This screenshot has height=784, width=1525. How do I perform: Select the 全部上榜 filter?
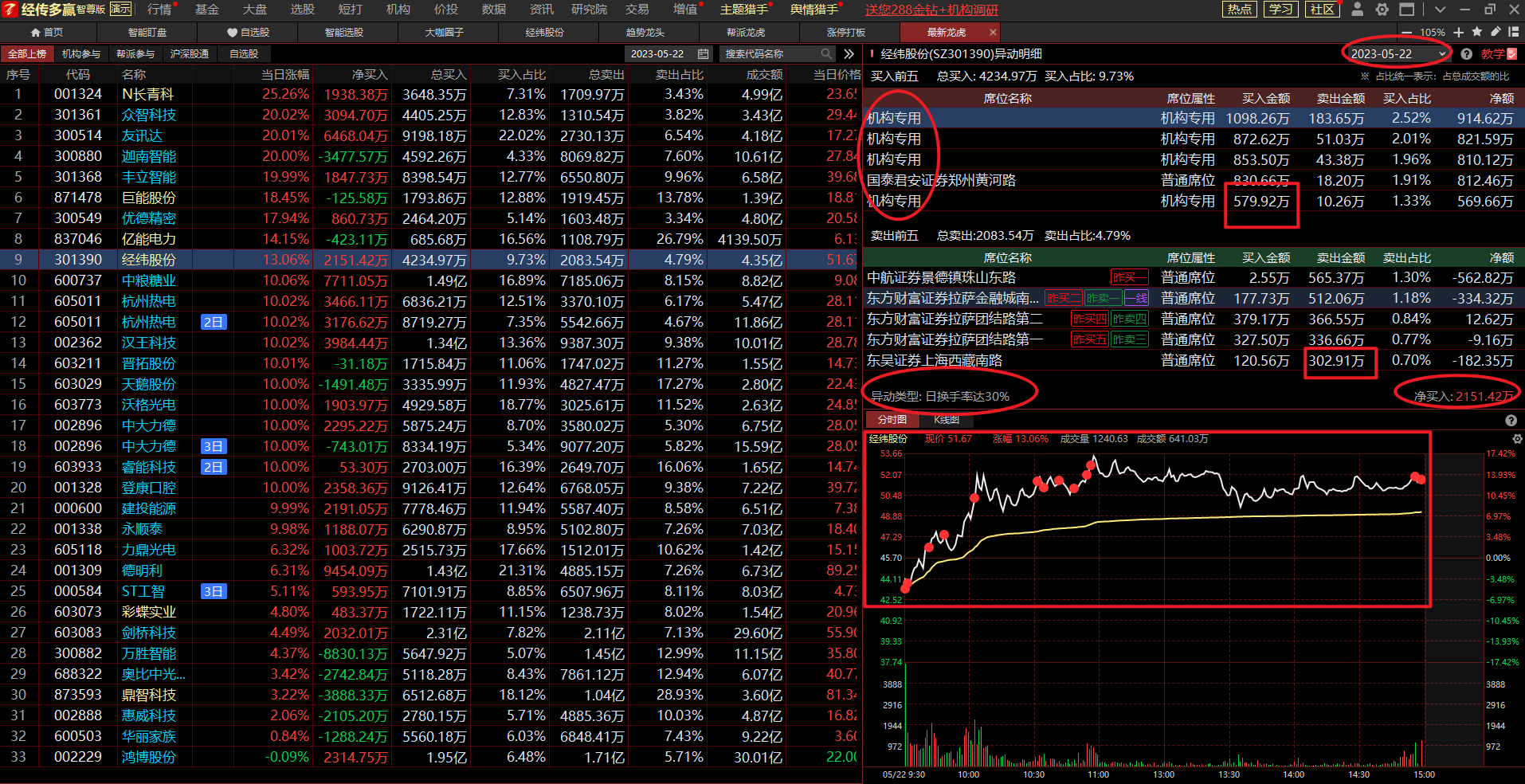pyautogui.click(x=28, y=54)
